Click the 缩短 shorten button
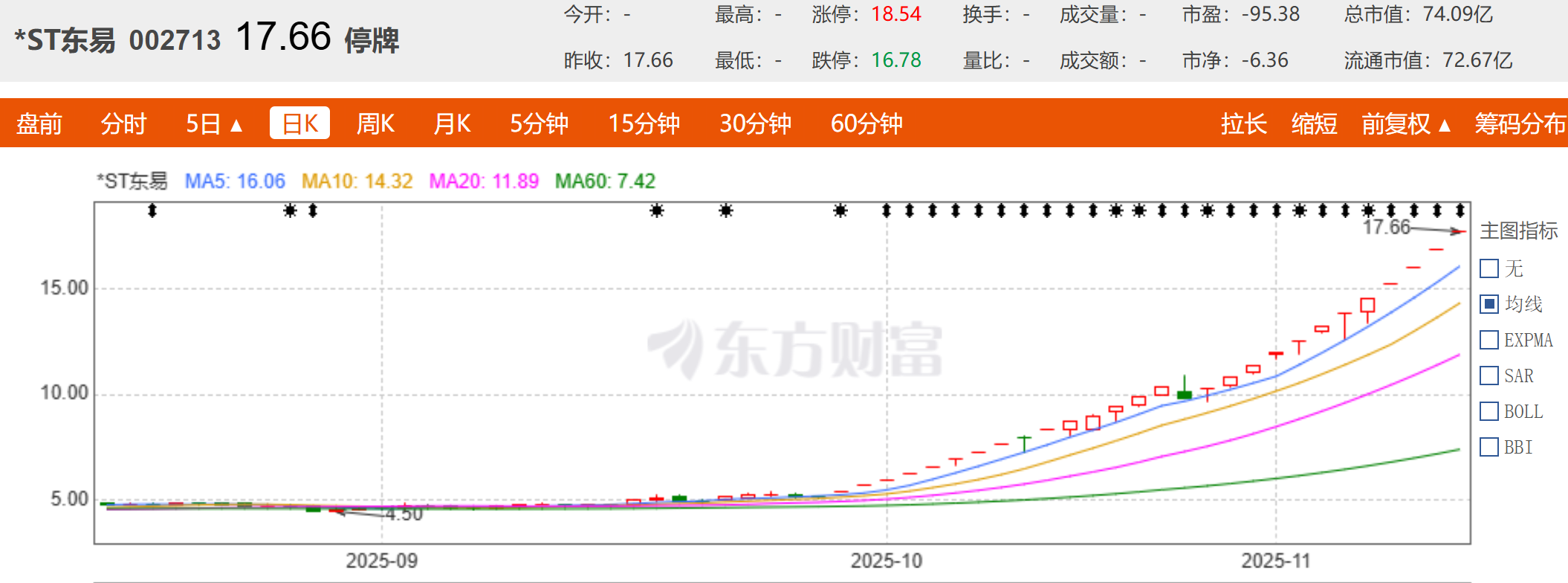 [1314, 123]
